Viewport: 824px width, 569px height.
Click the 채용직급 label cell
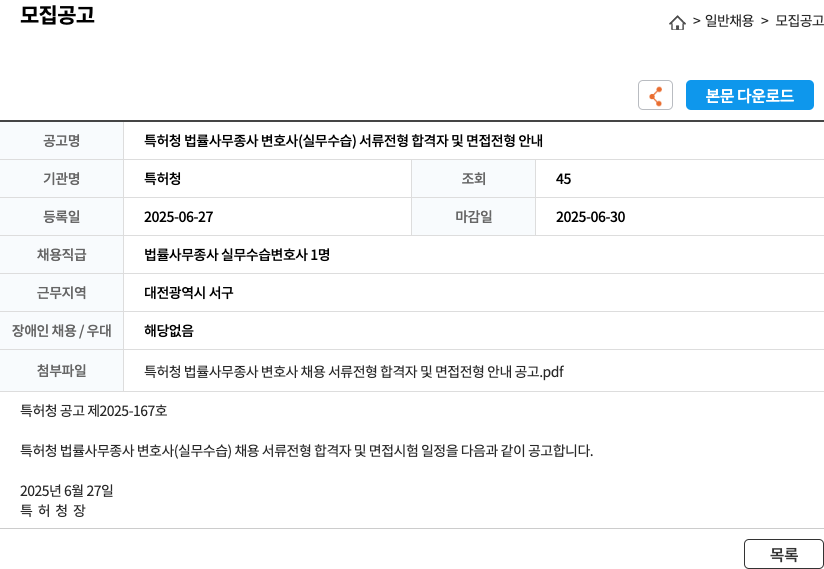pos(61,255)
